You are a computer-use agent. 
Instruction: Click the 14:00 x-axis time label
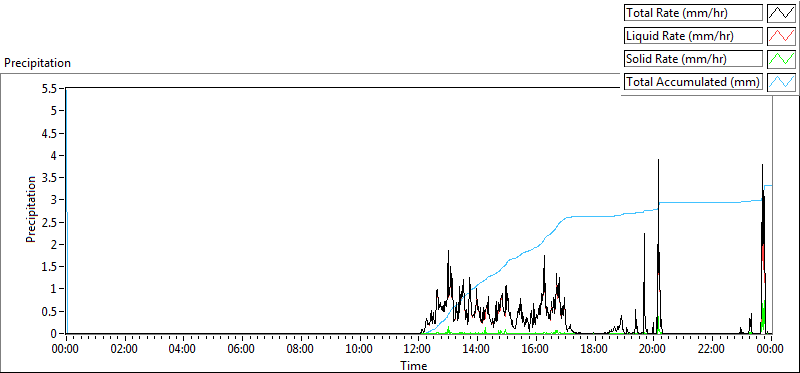tap(477, 349)
